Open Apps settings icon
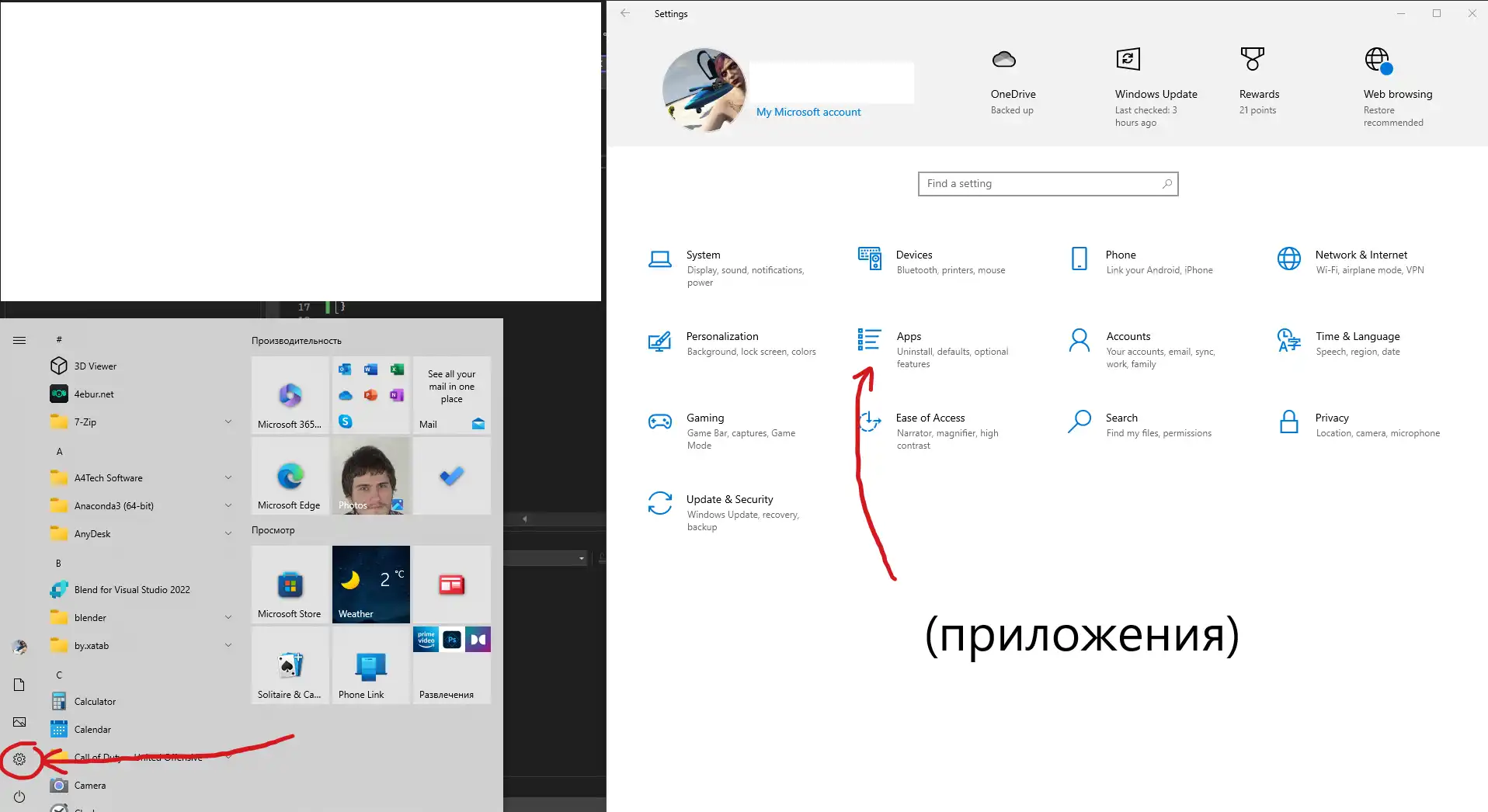 (x=869, y=339)
